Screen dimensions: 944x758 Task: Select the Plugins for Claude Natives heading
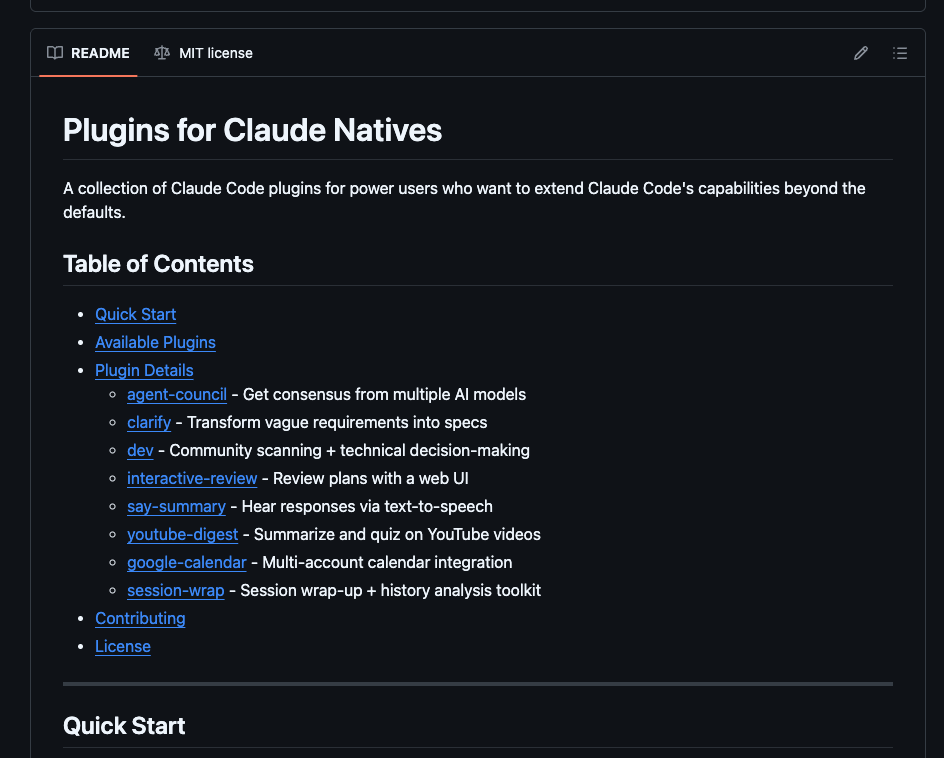click(x=252, y=130)
